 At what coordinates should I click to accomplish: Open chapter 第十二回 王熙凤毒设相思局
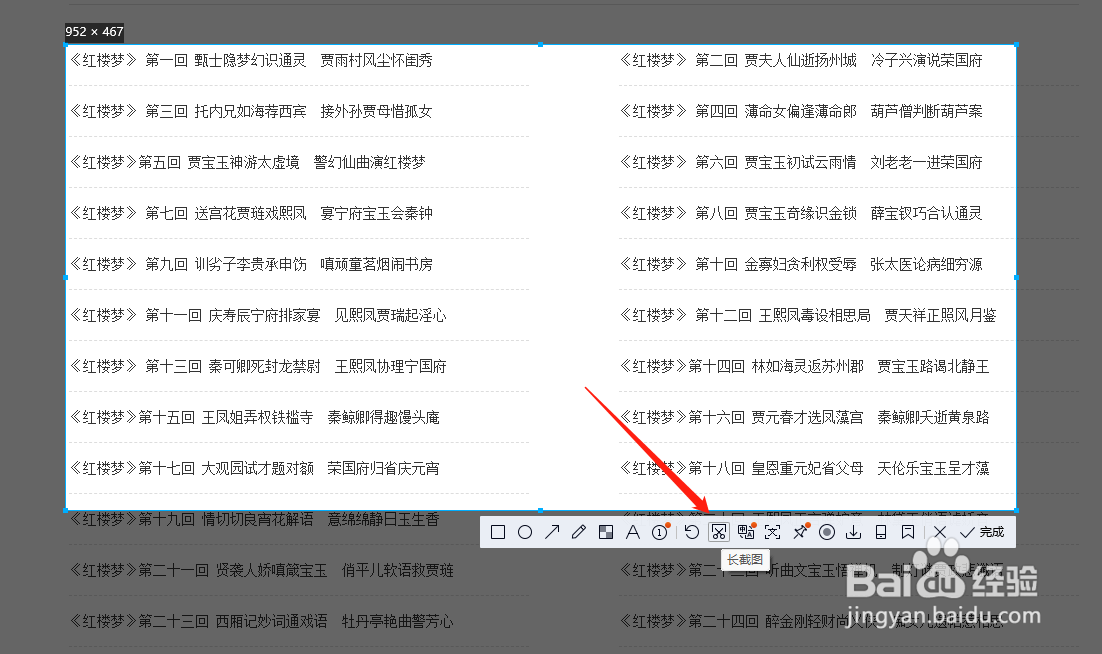pos(808,315)
